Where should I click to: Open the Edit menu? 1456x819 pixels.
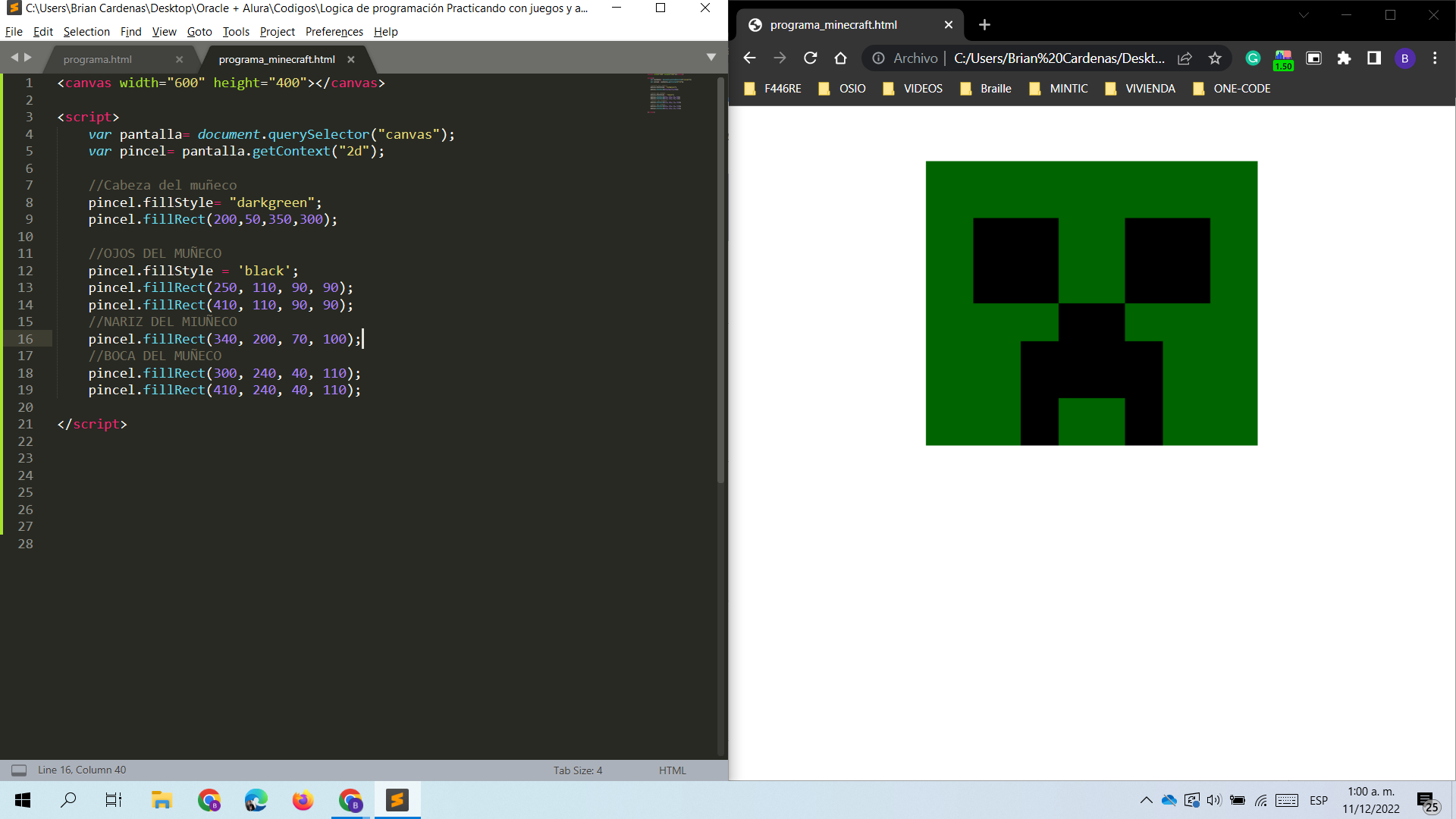(x=42, y=32)
